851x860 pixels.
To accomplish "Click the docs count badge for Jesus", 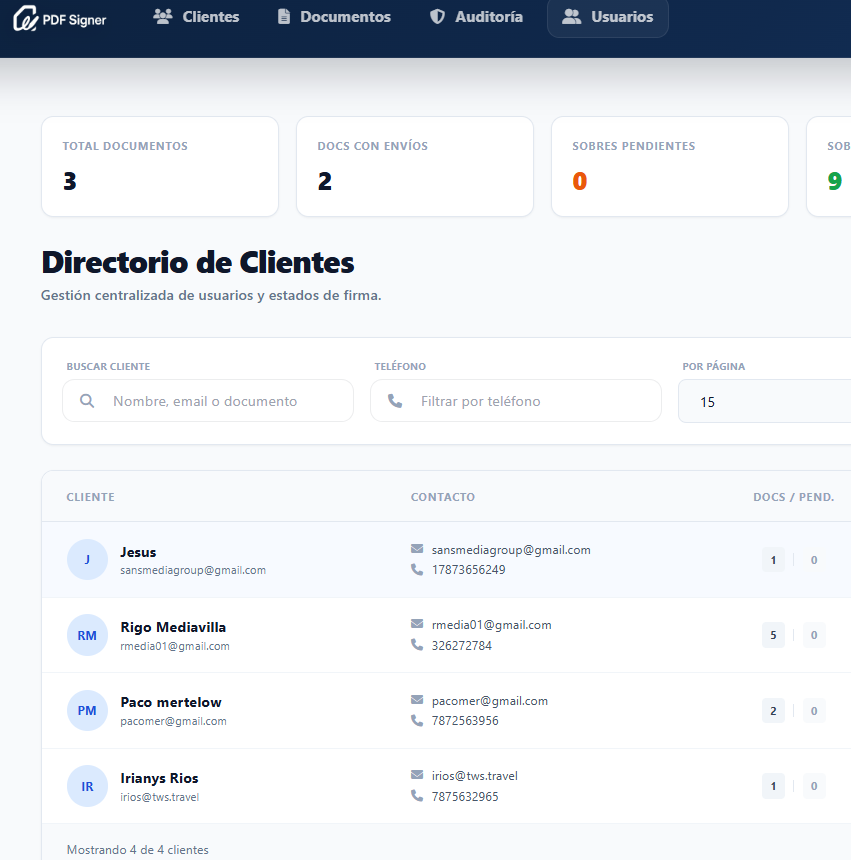I will pyautogui.click(x=773, y=560).
